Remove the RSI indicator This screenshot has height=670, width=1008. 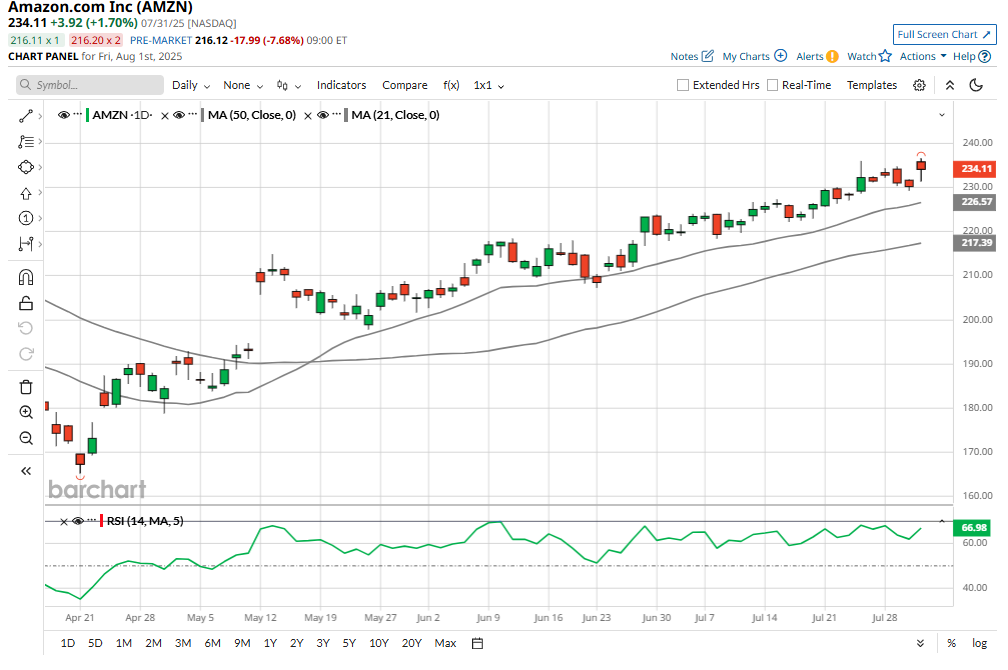pyautogui.click(x=64, y=521)
